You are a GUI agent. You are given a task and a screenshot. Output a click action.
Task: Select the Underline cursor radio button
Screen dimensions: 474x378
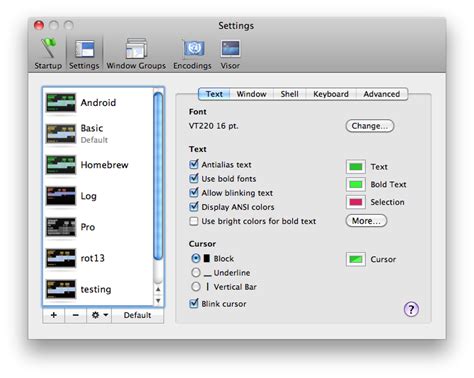click(196, 273)
